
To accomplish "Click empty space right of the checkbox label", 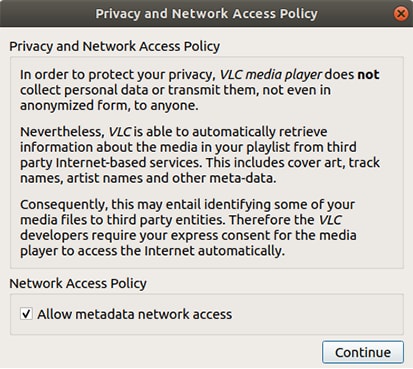I will [317, 314].
